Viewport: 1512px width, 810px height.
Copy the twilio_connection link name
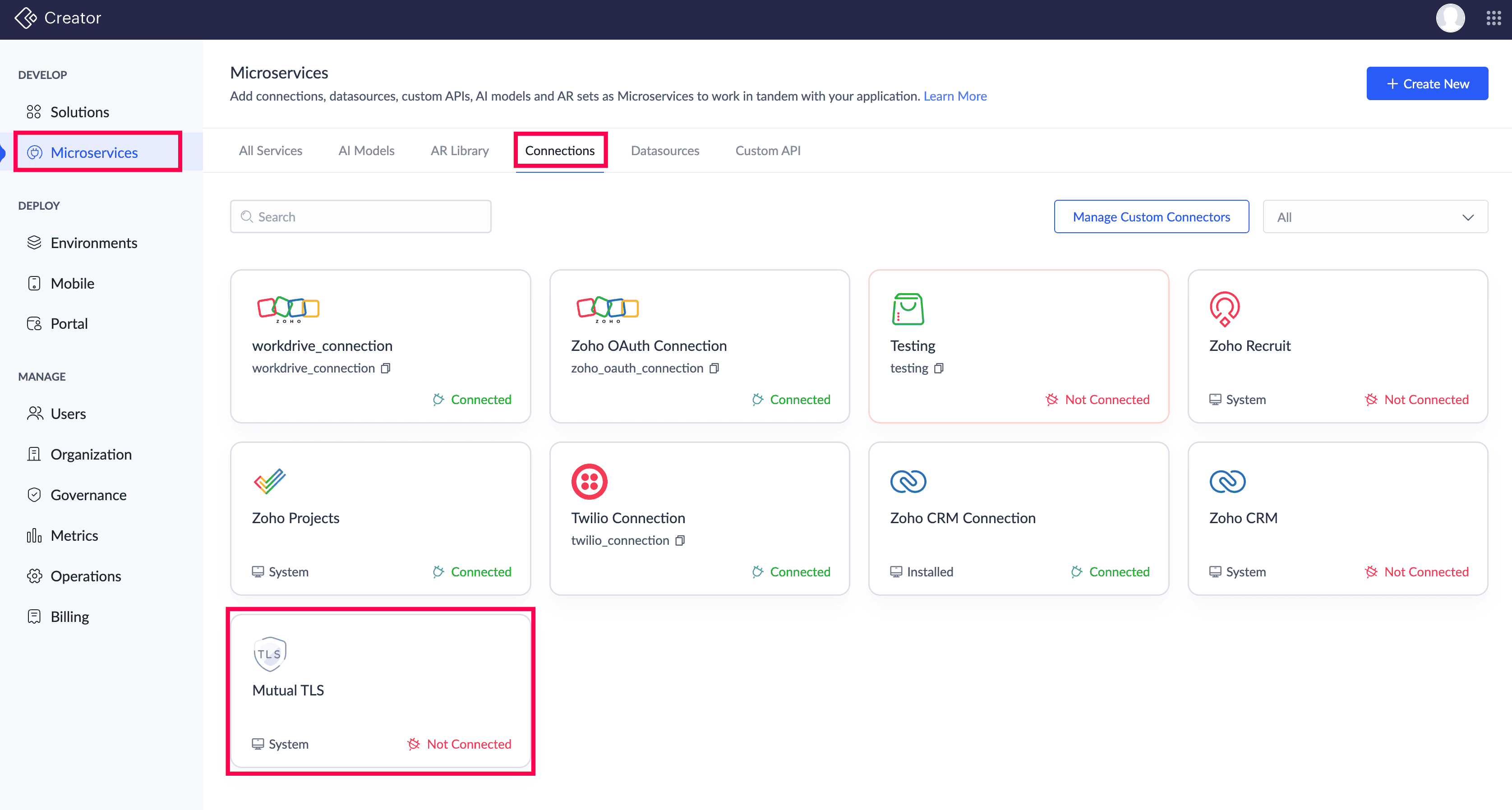[680, 540]
